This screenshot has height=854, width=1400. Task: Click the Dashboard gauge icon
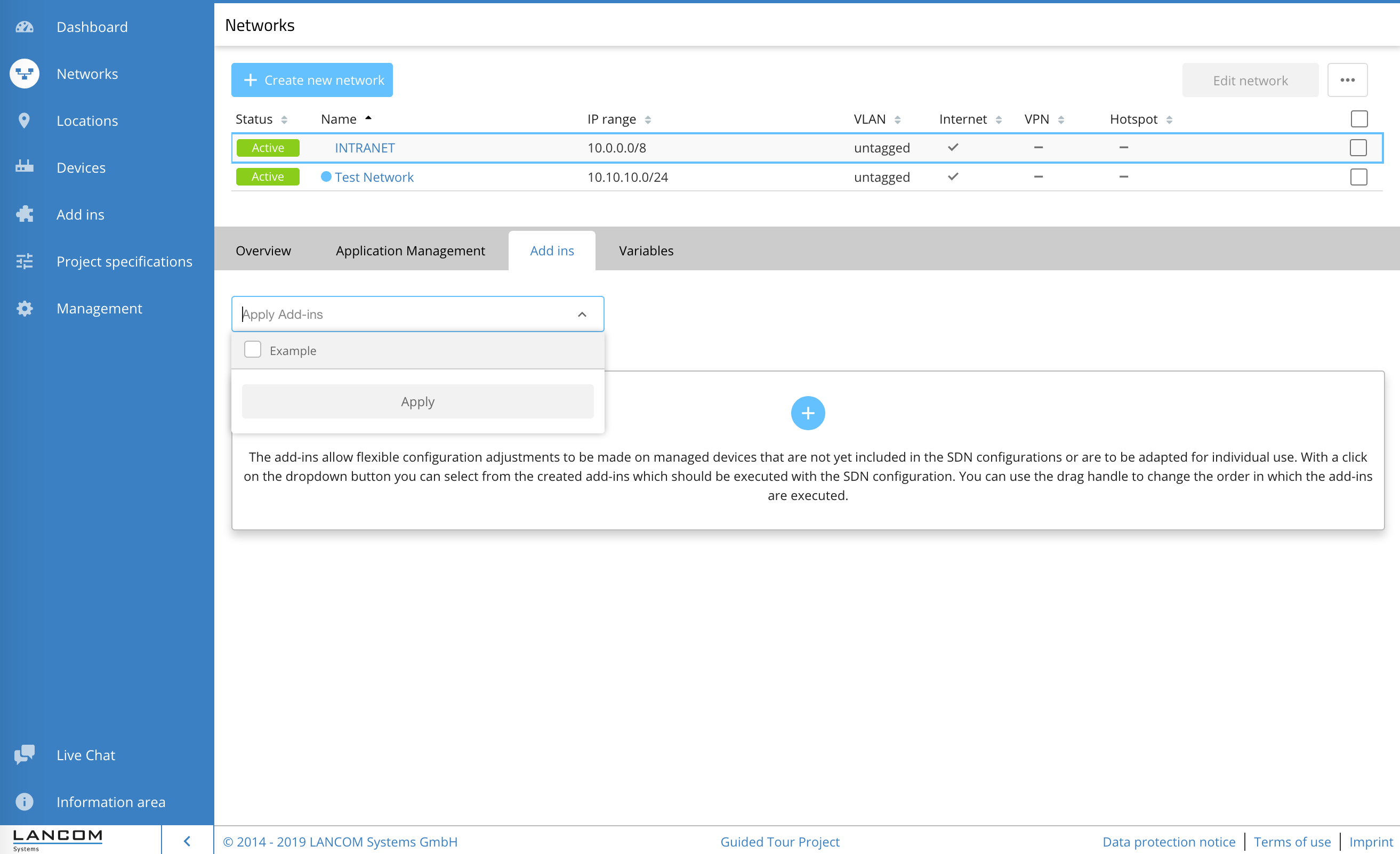[x=24, y=27]
